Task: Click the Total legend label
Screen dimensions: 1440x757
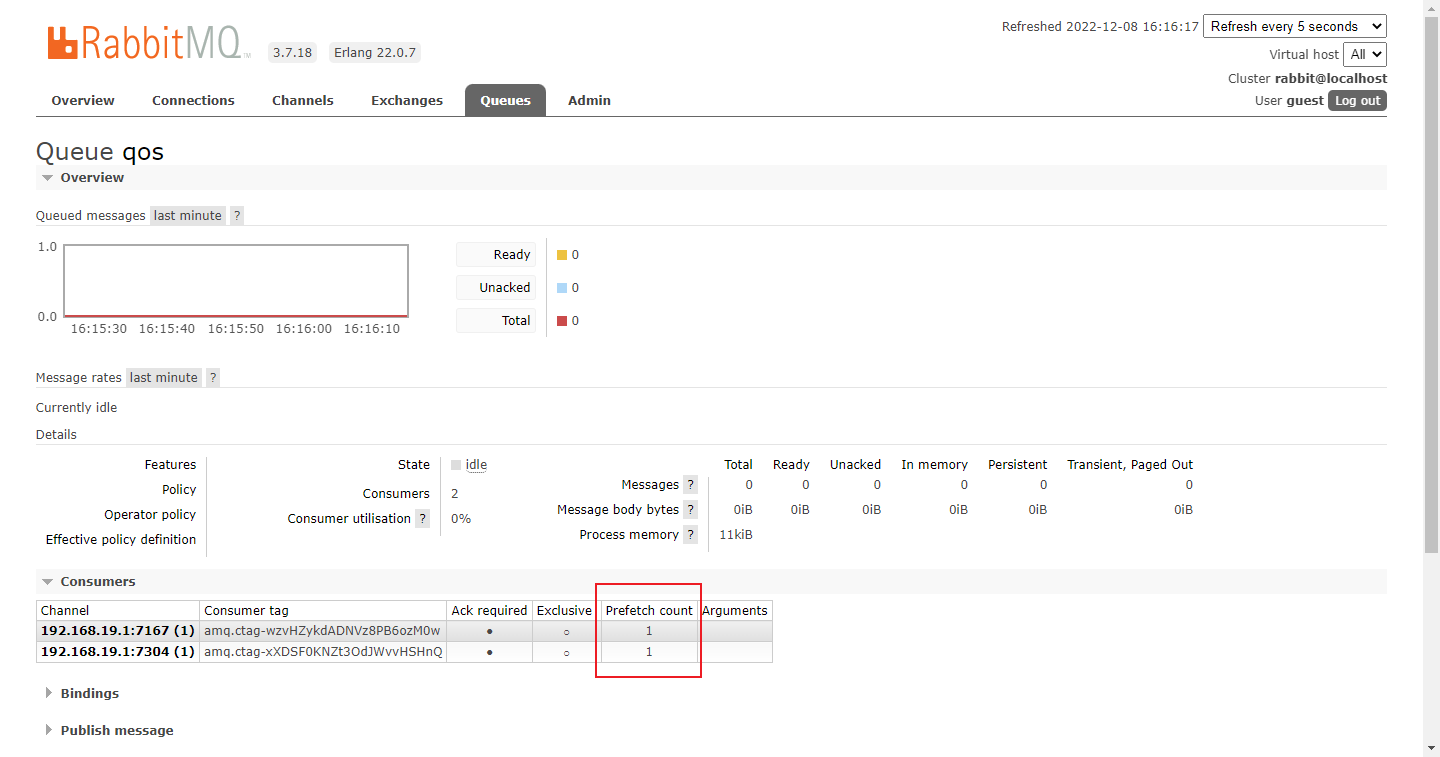Action: click(x=496, y=320)
